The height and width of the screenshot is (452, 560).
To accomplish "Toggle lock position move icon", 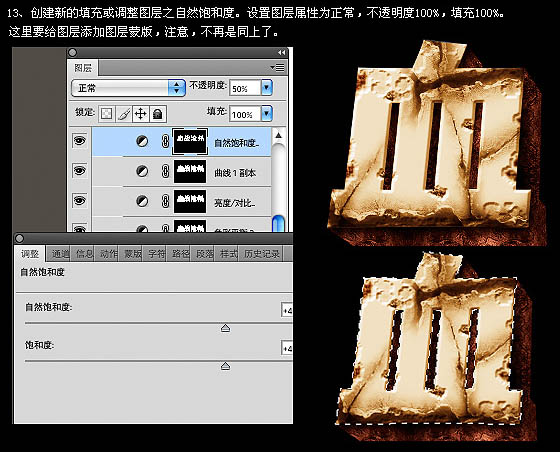I will click(140, 114).
